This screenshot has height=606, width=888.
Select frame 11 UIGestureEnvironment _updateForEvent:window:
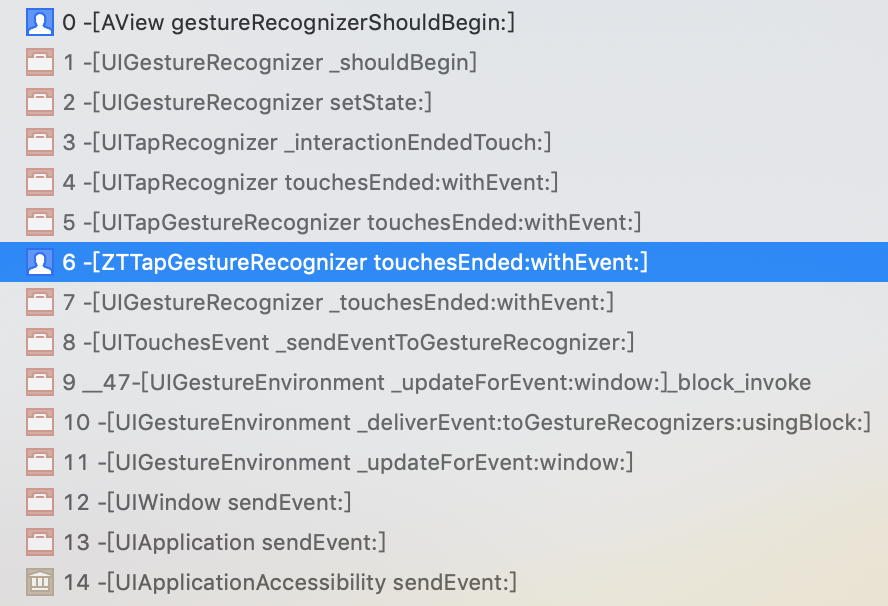[444, 462]
